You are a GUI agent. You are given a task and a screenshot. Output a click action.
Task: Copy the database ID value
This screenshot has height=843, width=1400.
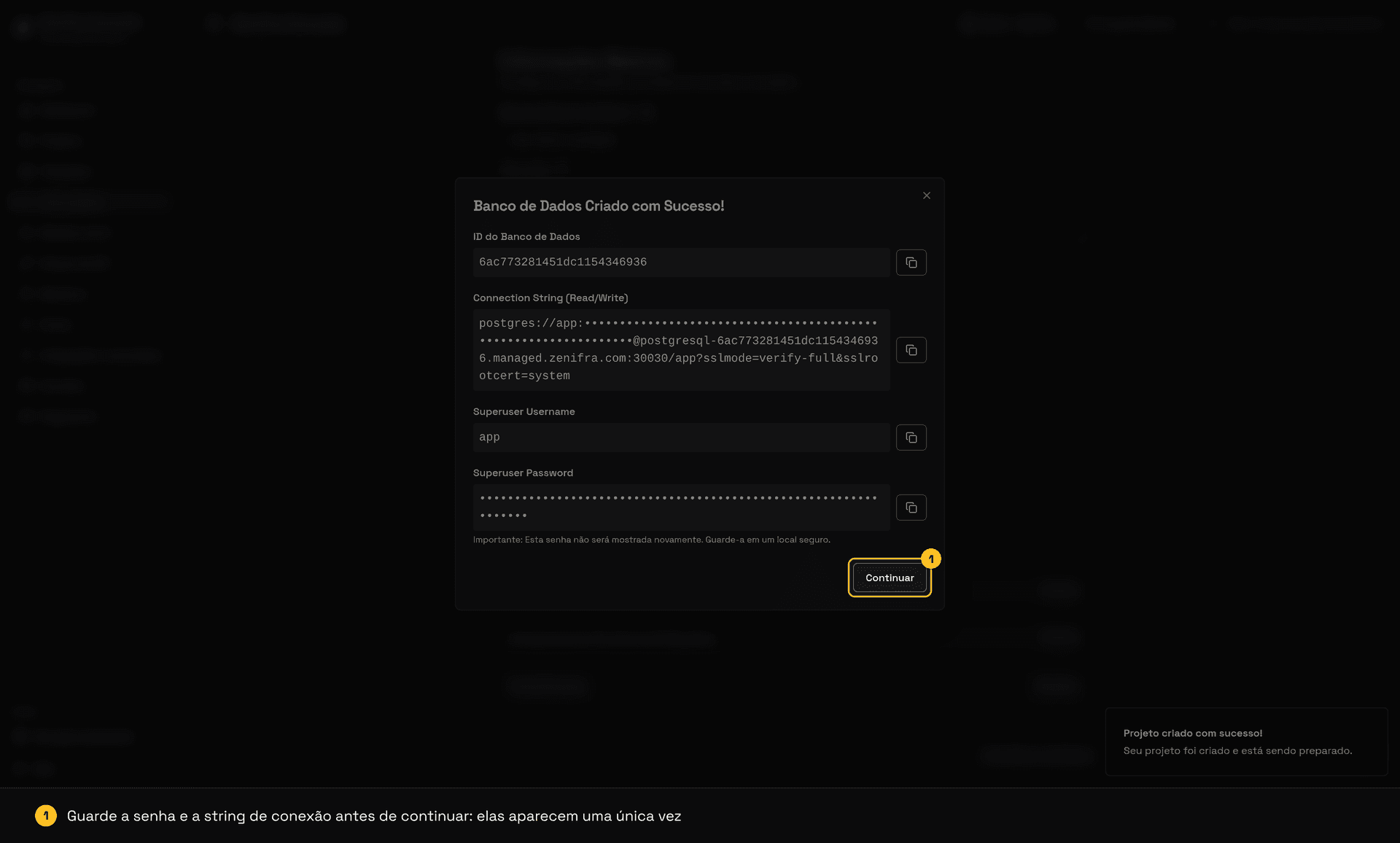911,263
